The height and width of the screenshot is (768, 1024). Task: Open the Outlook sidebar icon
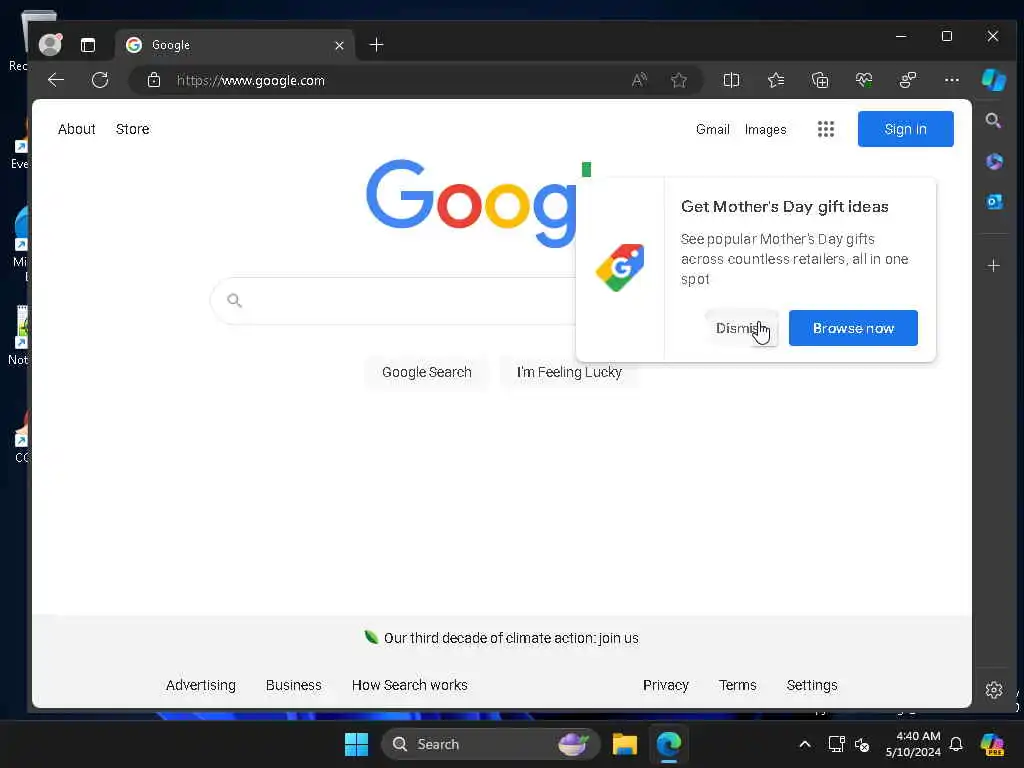tap(994, 202)
